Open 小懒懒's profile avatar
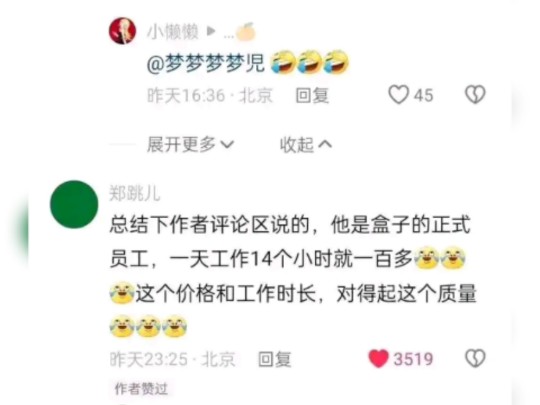 click(122, 31)
